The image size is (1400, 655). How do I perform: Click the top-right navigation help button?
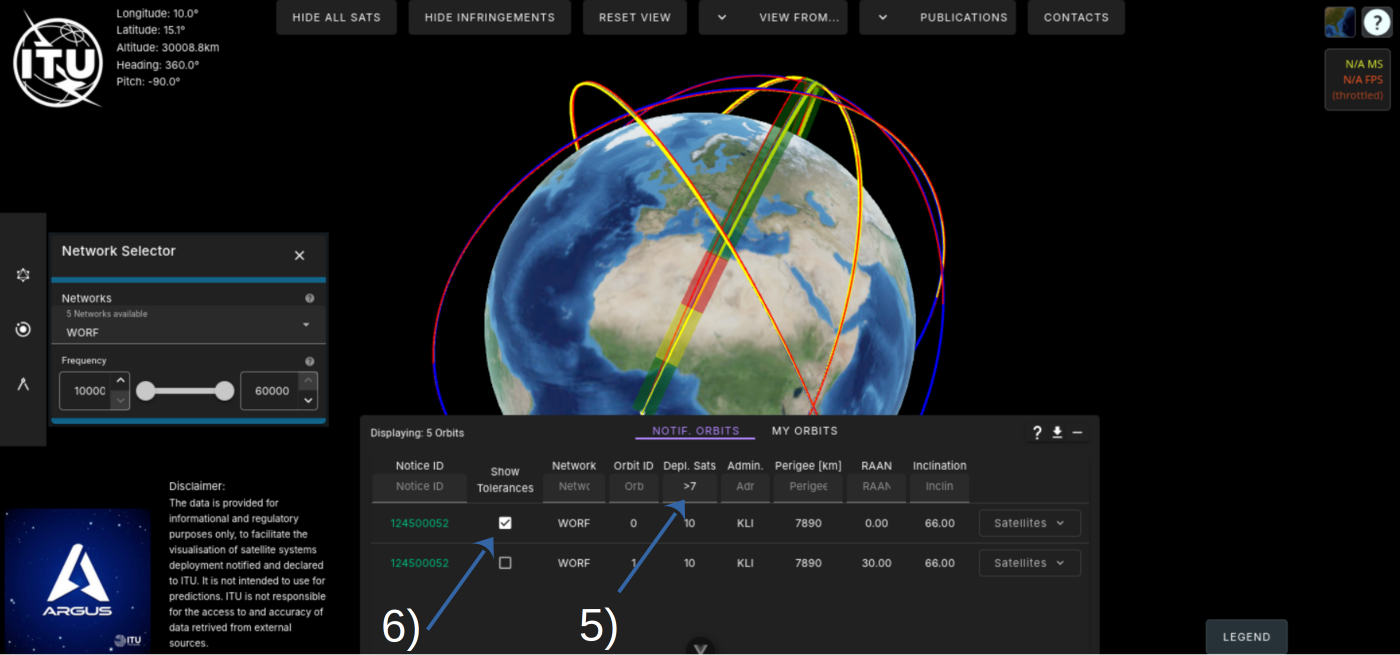point(1376,22)
